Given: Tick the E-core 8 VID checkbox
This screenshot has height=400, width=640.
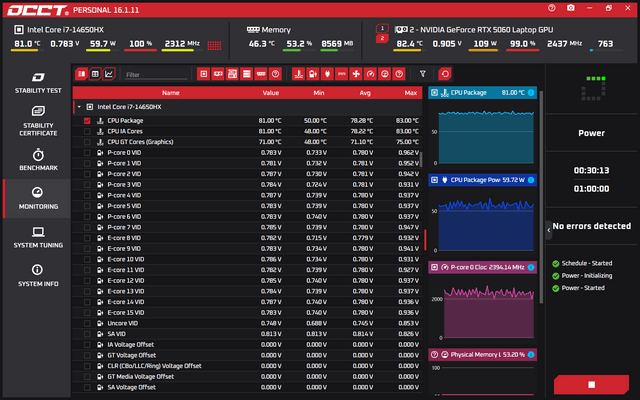Looking at the screenshot, I should coord(87,238).
